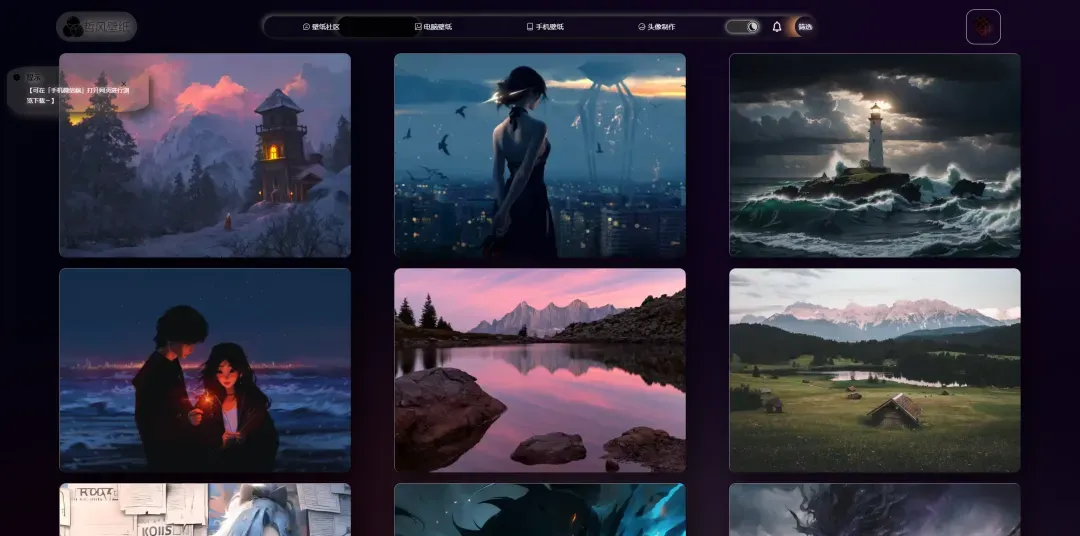
Task: Click the 电脑壁纸 picture icon
Action: tap(418, 27)
